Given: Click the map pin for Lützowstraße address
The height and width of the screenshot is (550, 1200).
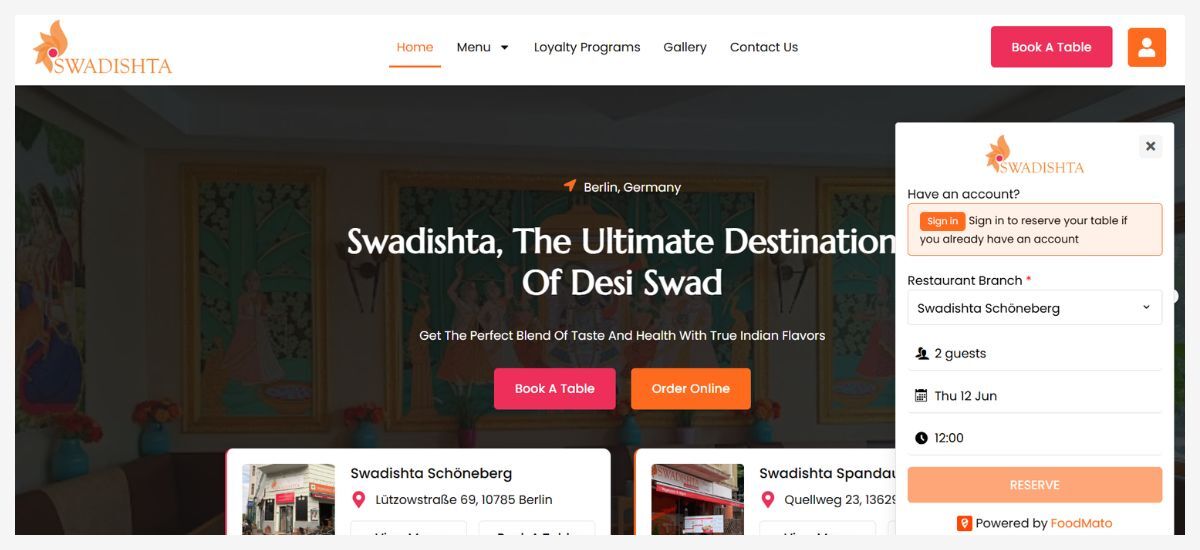Looking at the screenshot, I should [x=359, y=500].
